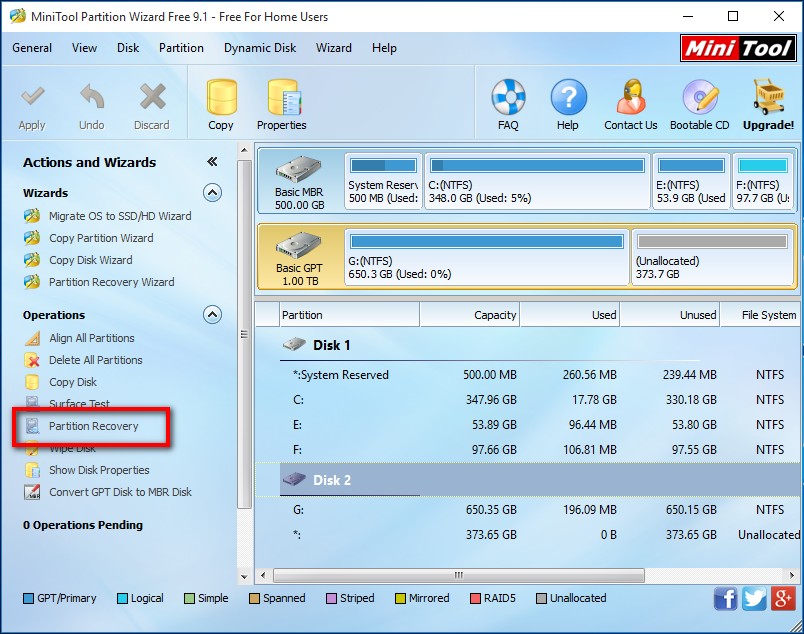This screenshot has width=804, height=634.
Task: Click the Undo arrow icon
Action: coord(92,98)
